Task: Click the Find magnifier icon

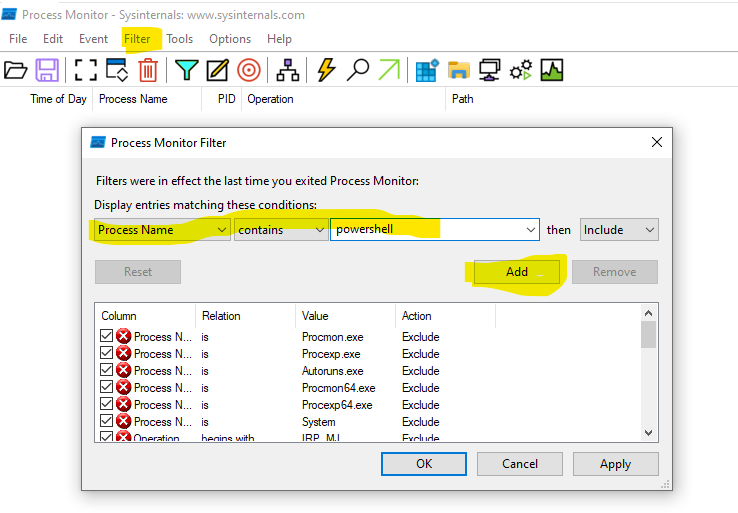Action: [x=358, y=71]
